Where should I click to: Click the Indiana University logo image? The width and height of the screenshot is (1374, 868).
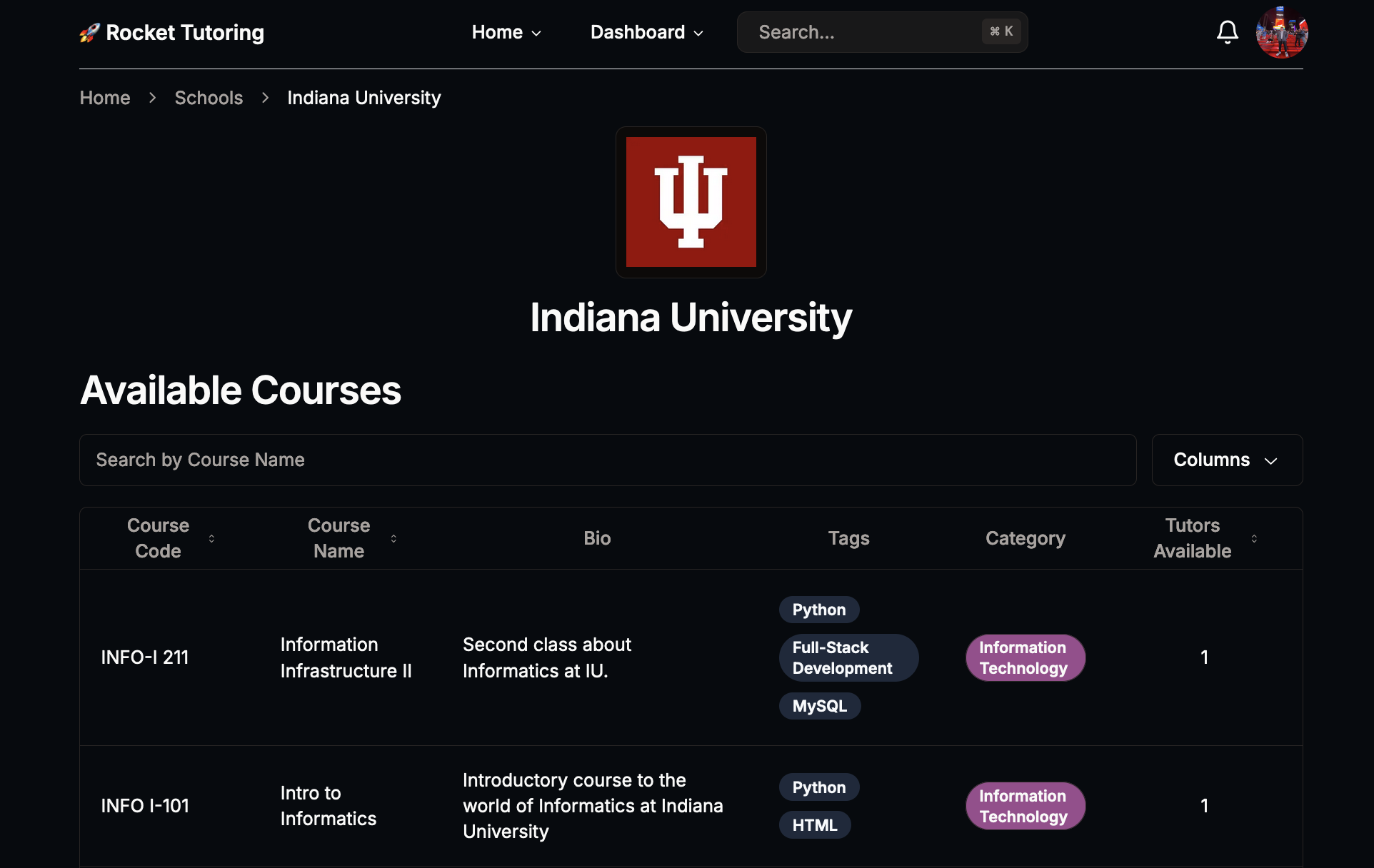click(x=690, y=202)
